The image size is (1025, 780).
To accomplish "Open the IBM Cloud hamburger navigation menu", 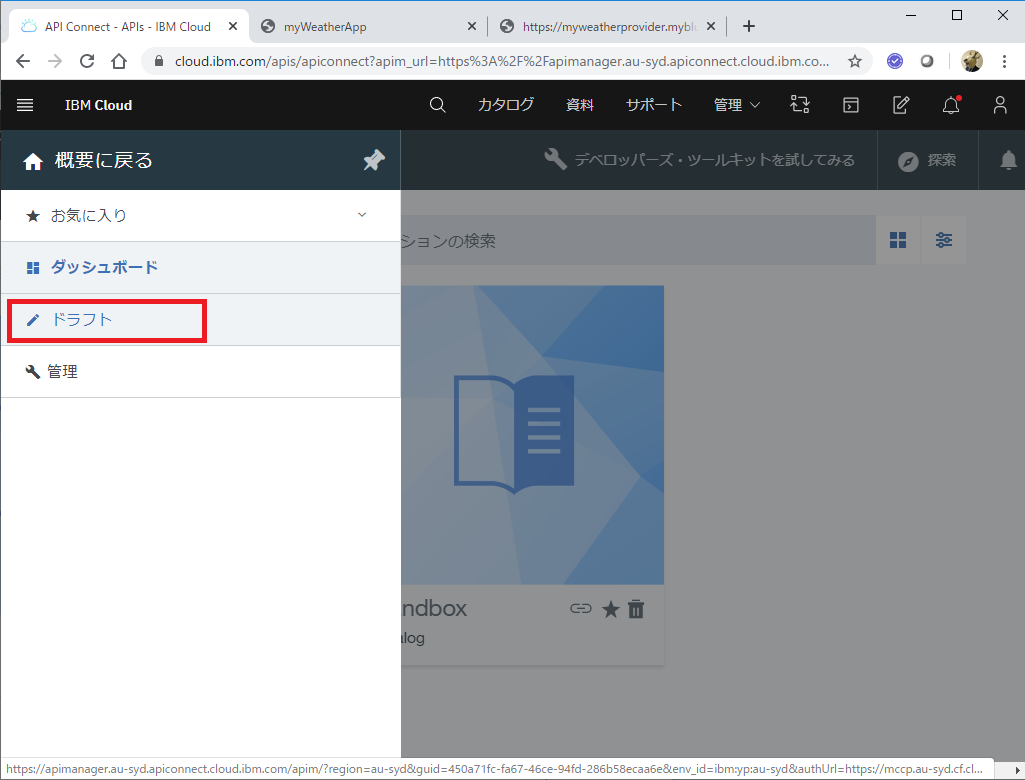I will [25, 105].
